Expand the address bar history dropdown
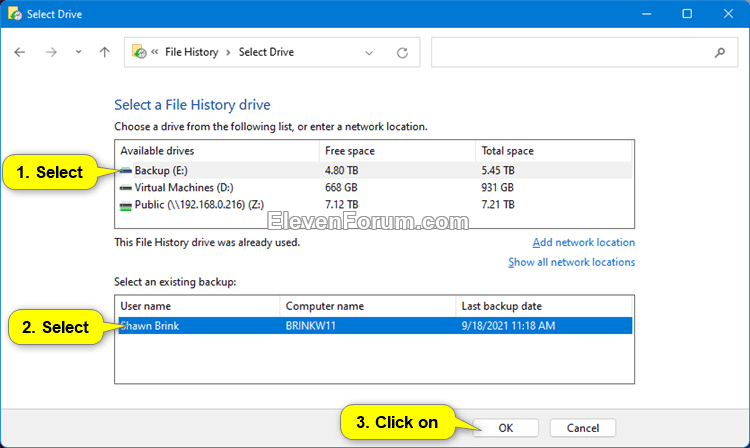 coord(369,53)
